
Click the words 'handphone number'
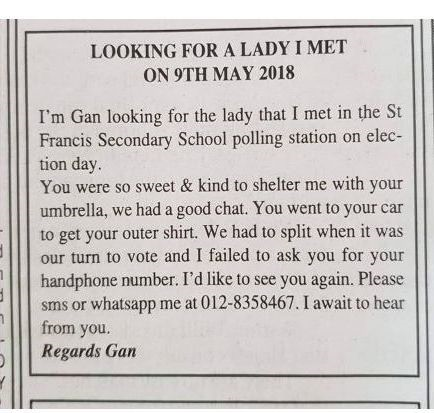pyautogui.click(x=107, y=280)
